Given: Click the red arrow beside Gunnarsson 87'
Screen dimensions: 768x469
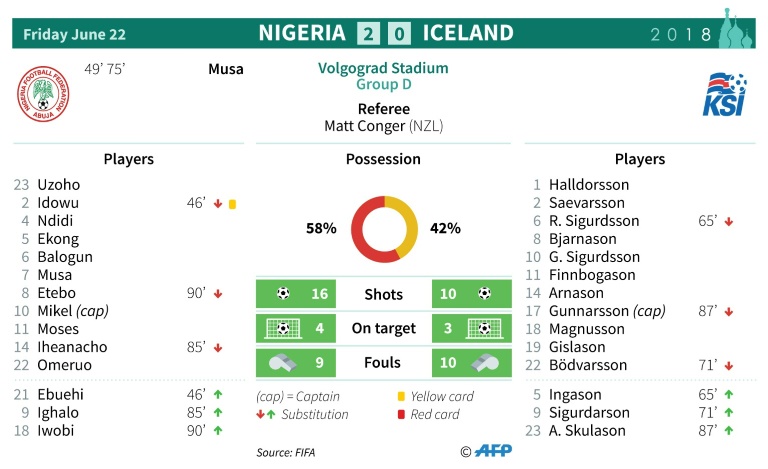Looking at the screenshot, I should (729, 311).
